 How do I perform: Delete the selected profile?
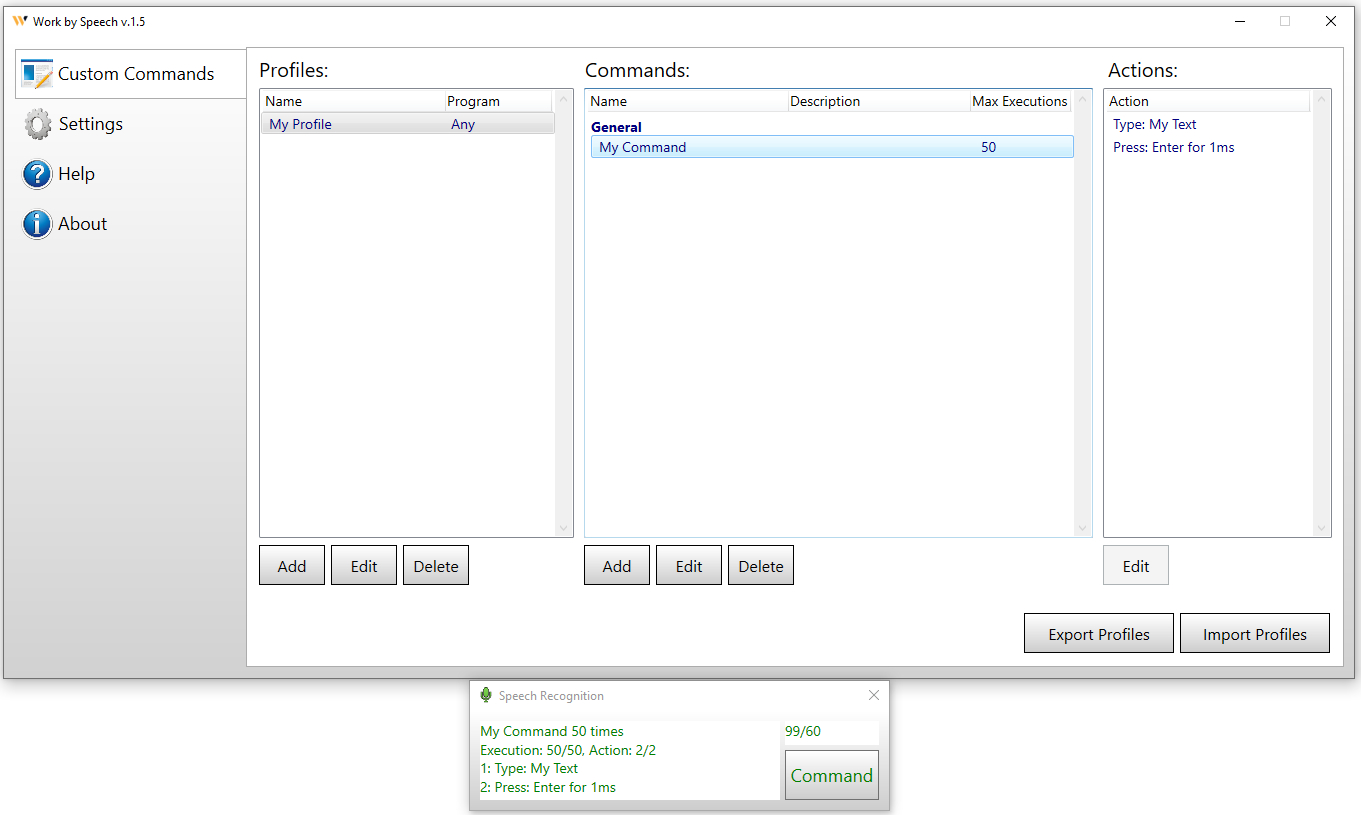[436, 565]
